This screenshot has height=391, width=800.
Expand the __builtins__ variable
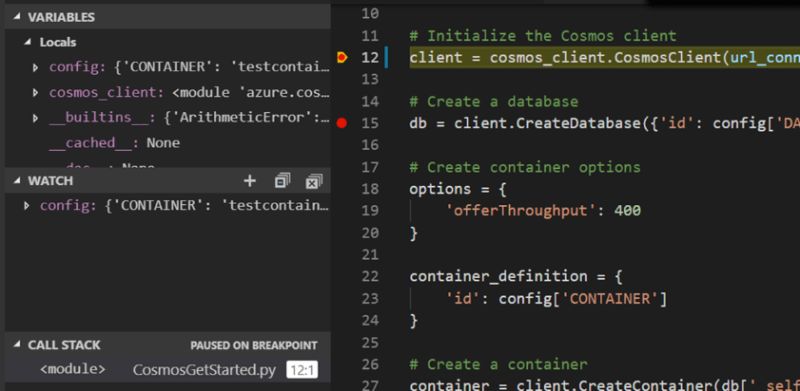point(35,118)
